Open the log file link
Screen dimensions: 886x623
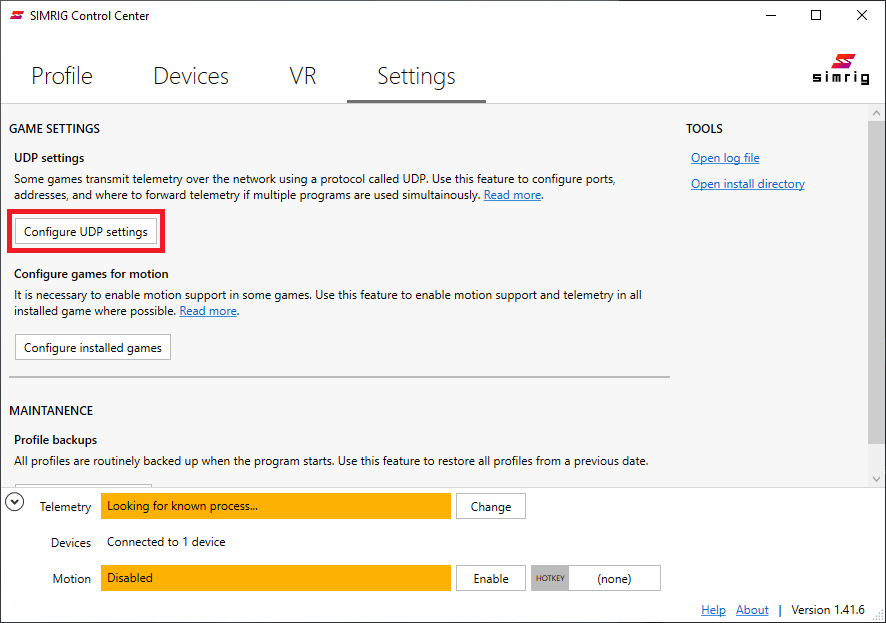pos(725,158)
